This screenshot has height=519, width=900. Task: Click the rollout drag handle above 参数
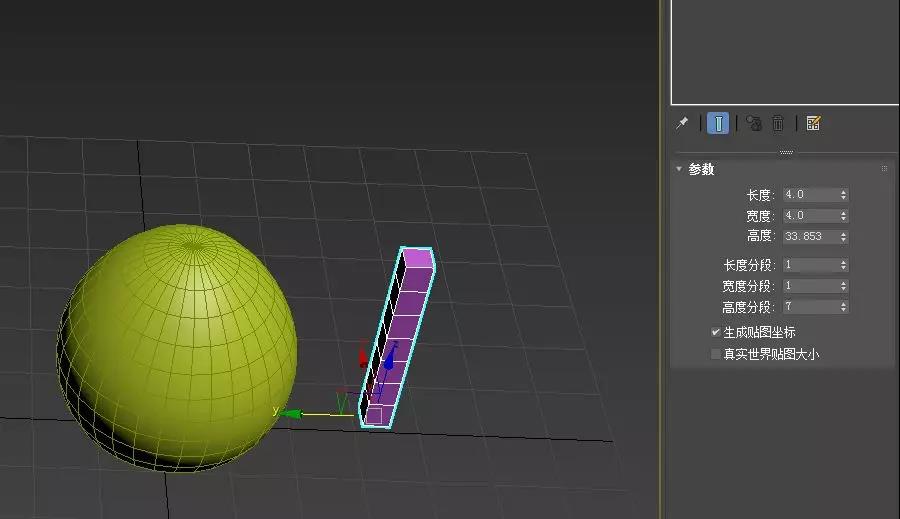[x=786, y=152]
